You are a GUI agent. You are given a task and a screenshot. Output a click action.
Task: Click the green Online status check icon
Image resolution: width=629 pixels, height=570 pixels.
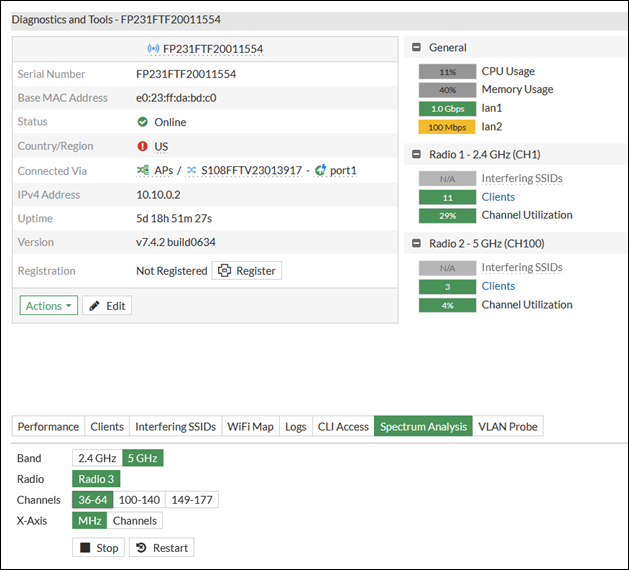(x=143, y=122)
